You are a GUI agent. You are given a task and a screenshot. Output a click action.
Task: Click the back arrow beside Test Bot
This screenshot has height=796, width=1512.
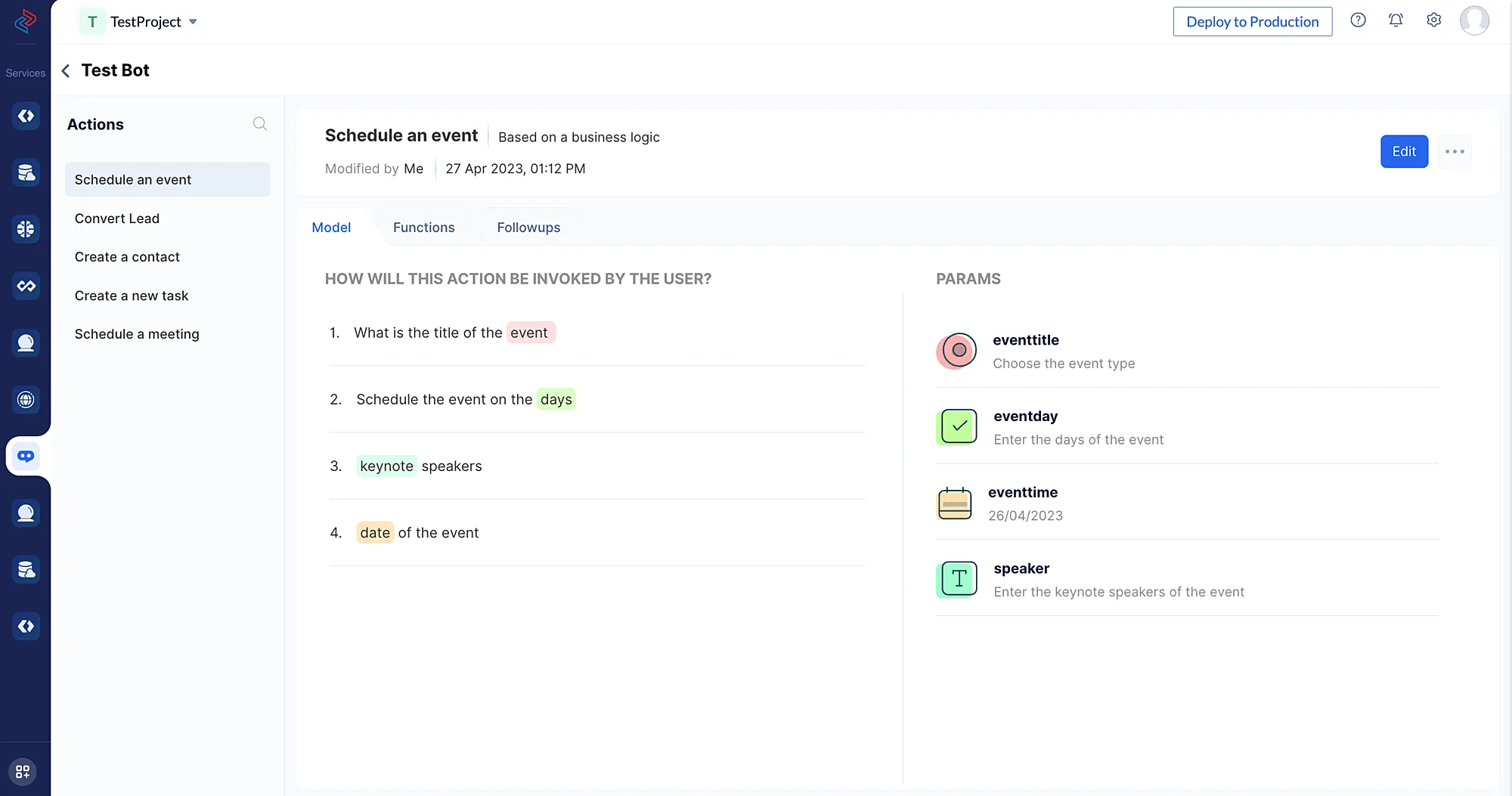click(x=66, y=71)
